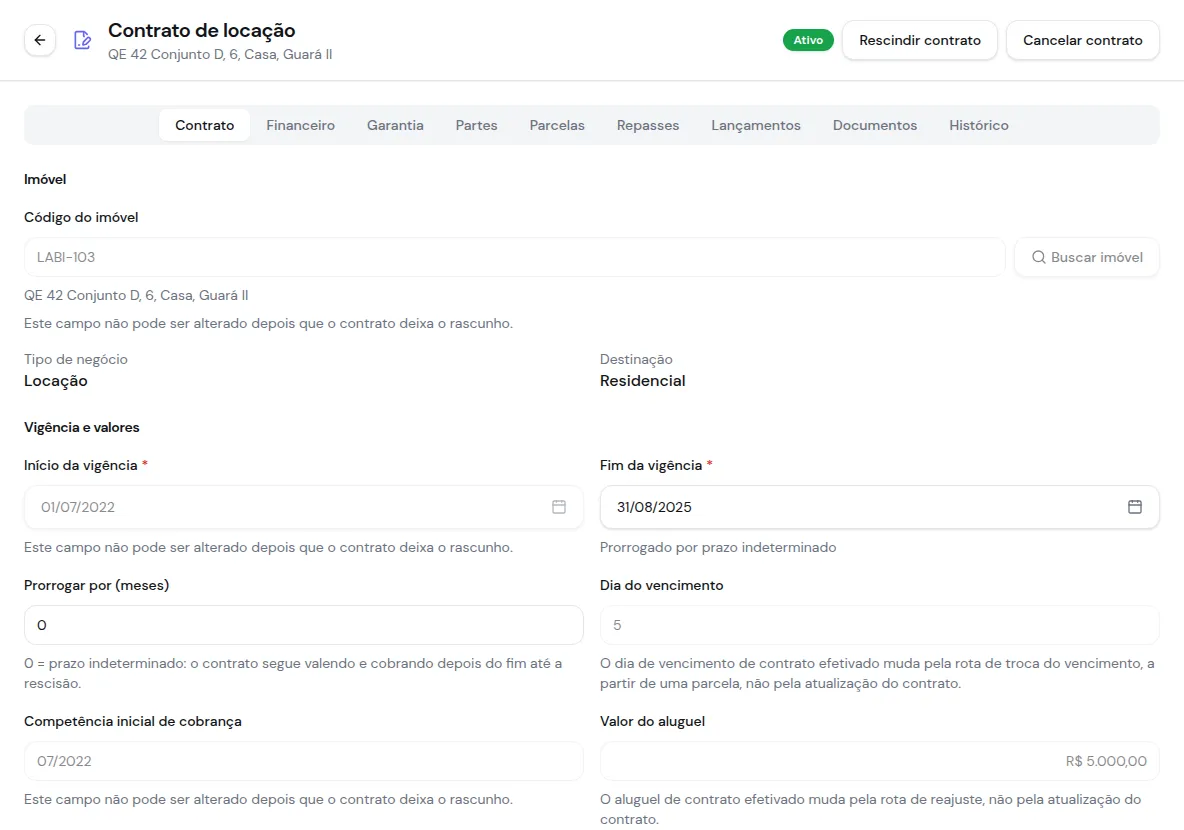Click the back arrow button
Image resolution: width=1184 pixels, height=830 pixels.
point(40,40)
